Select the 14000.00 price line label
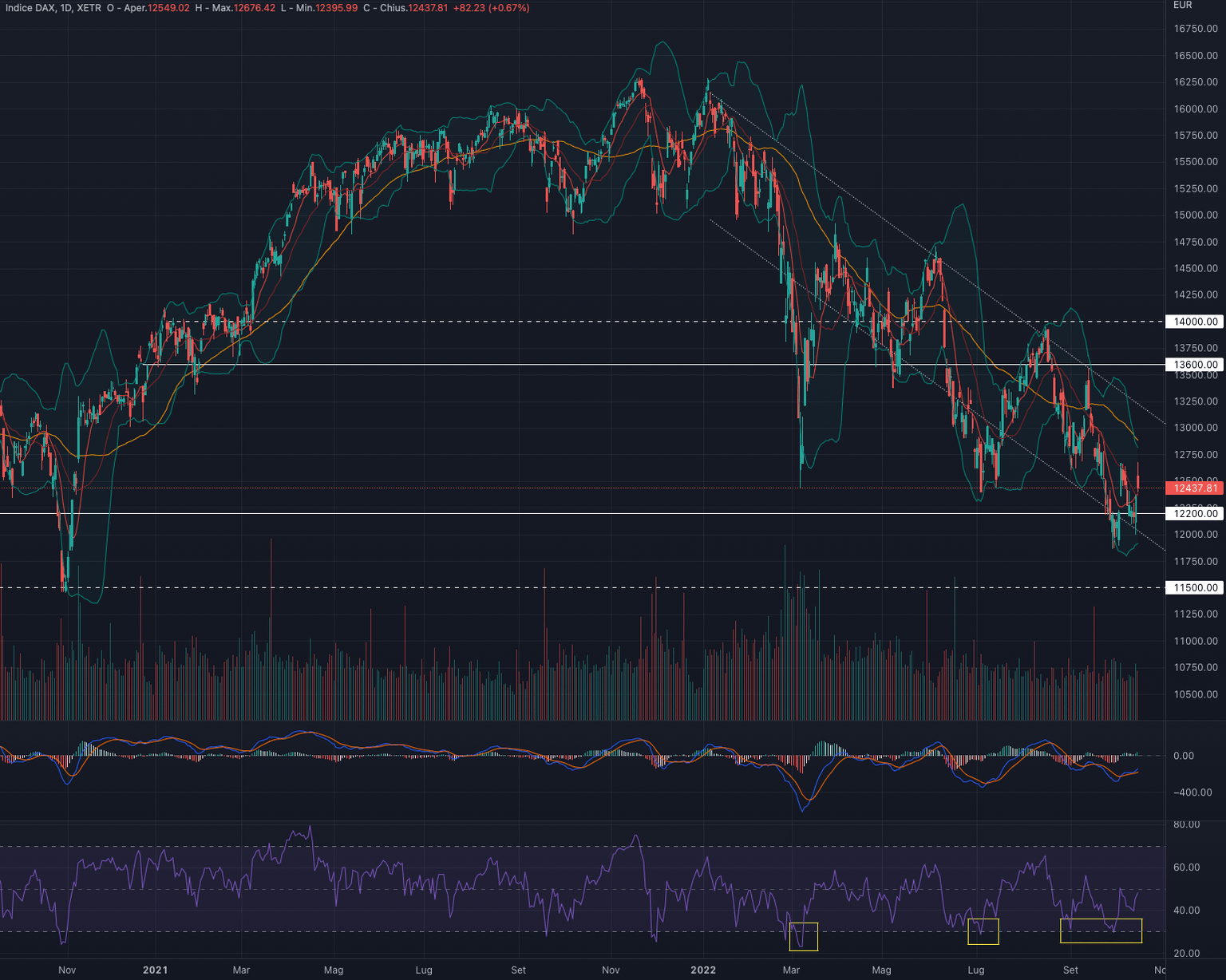Screen dimensions: 1226x980 click(x=1195, y=322)
